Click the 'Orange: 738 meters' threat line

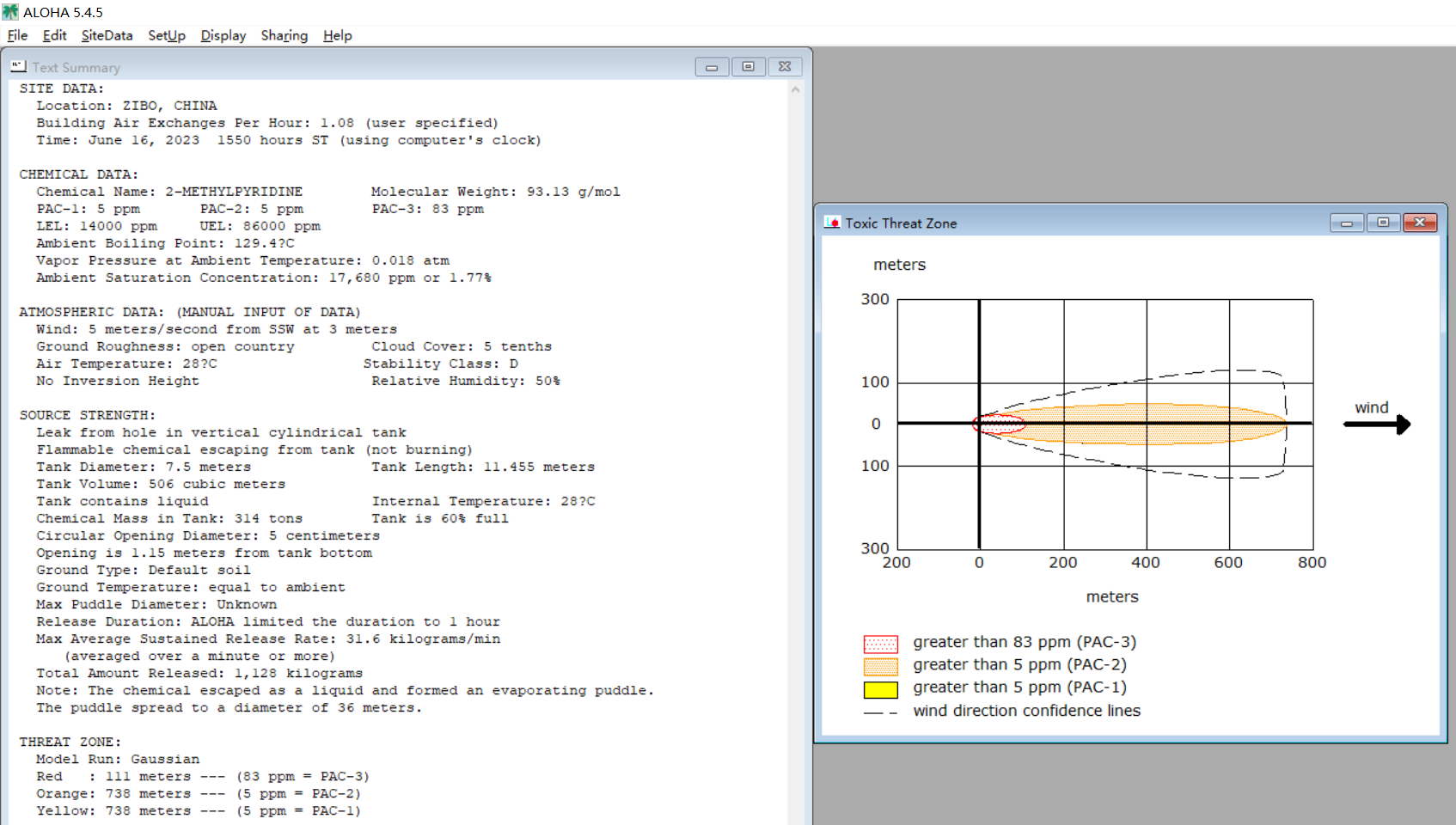click(199, 793)
